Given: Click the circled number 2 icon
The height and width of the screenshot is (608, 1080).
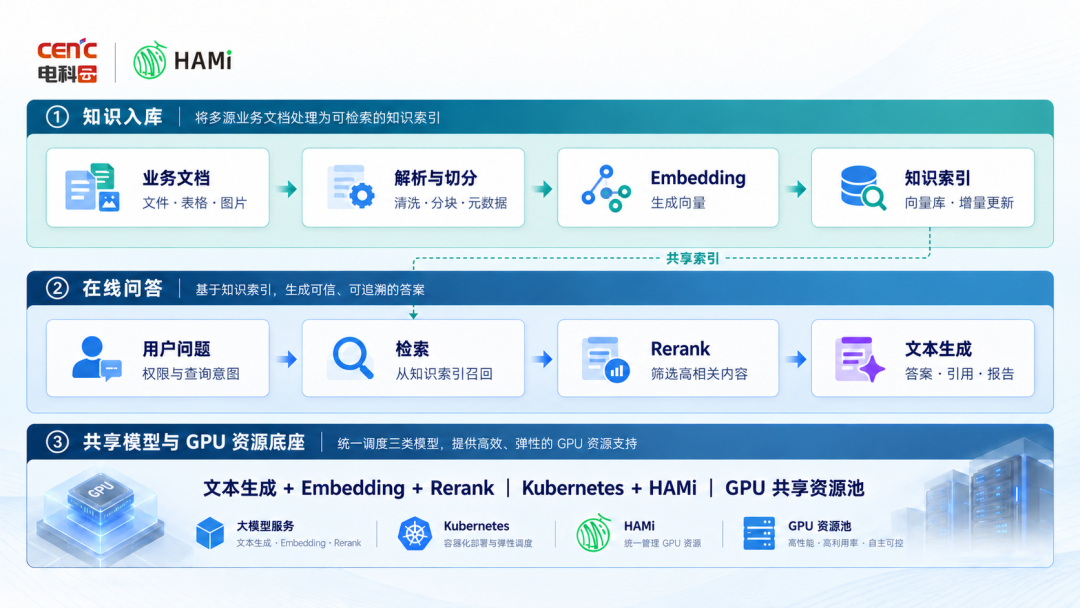Looking at the screenshot, I should pyautogui.click(x=57, y=288).
